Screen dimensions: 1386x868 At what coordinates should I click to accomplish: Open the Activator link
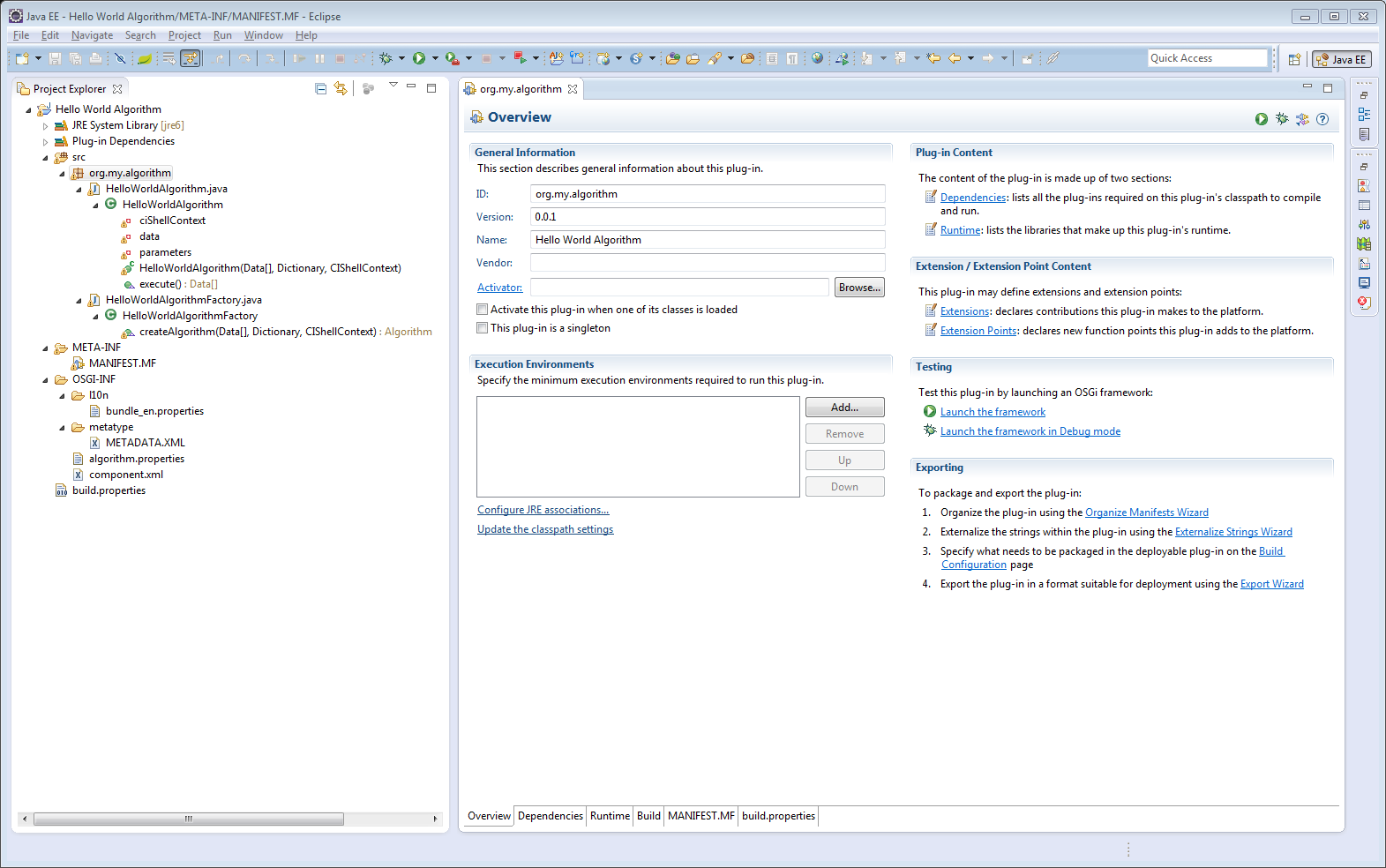(x=499, y=288)
